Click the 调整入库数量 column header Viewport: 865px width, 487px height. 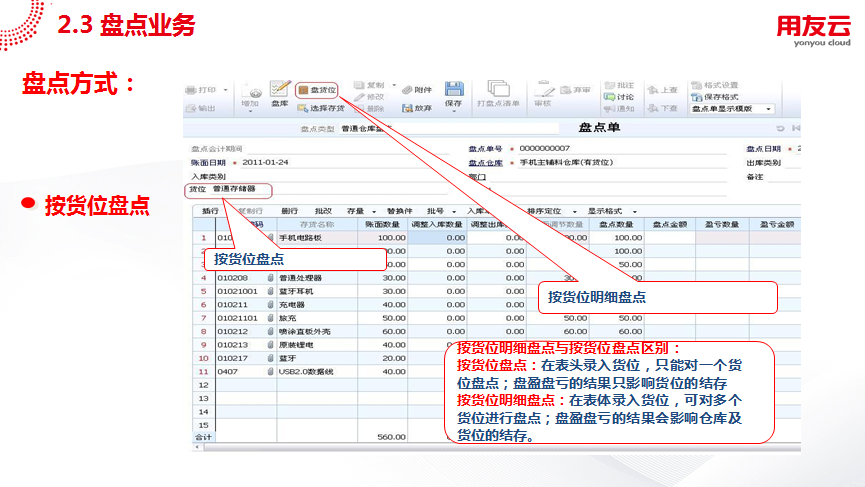437,224
